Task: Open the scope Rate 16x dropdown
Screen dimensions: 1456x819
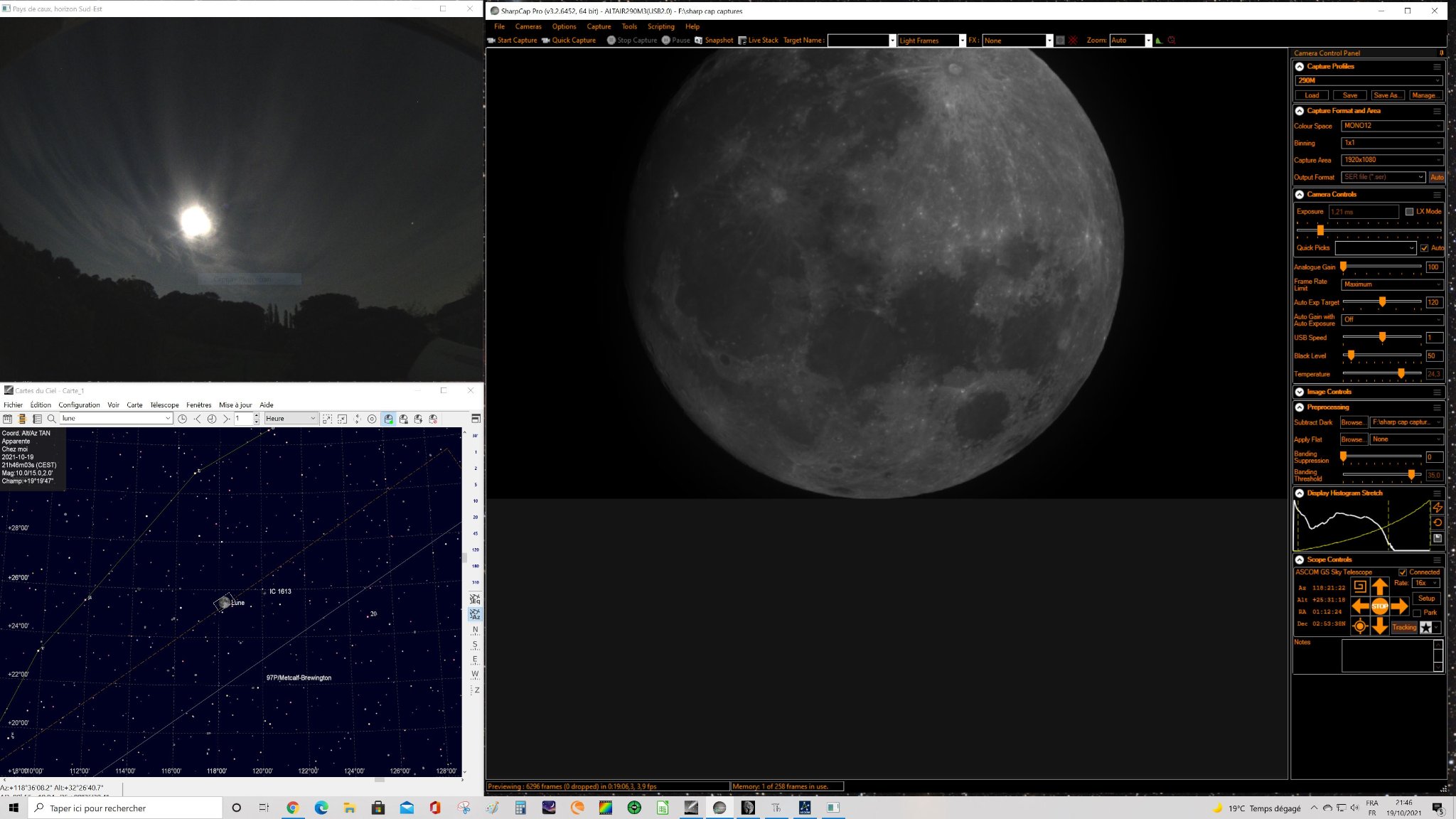Action: 1426,583
